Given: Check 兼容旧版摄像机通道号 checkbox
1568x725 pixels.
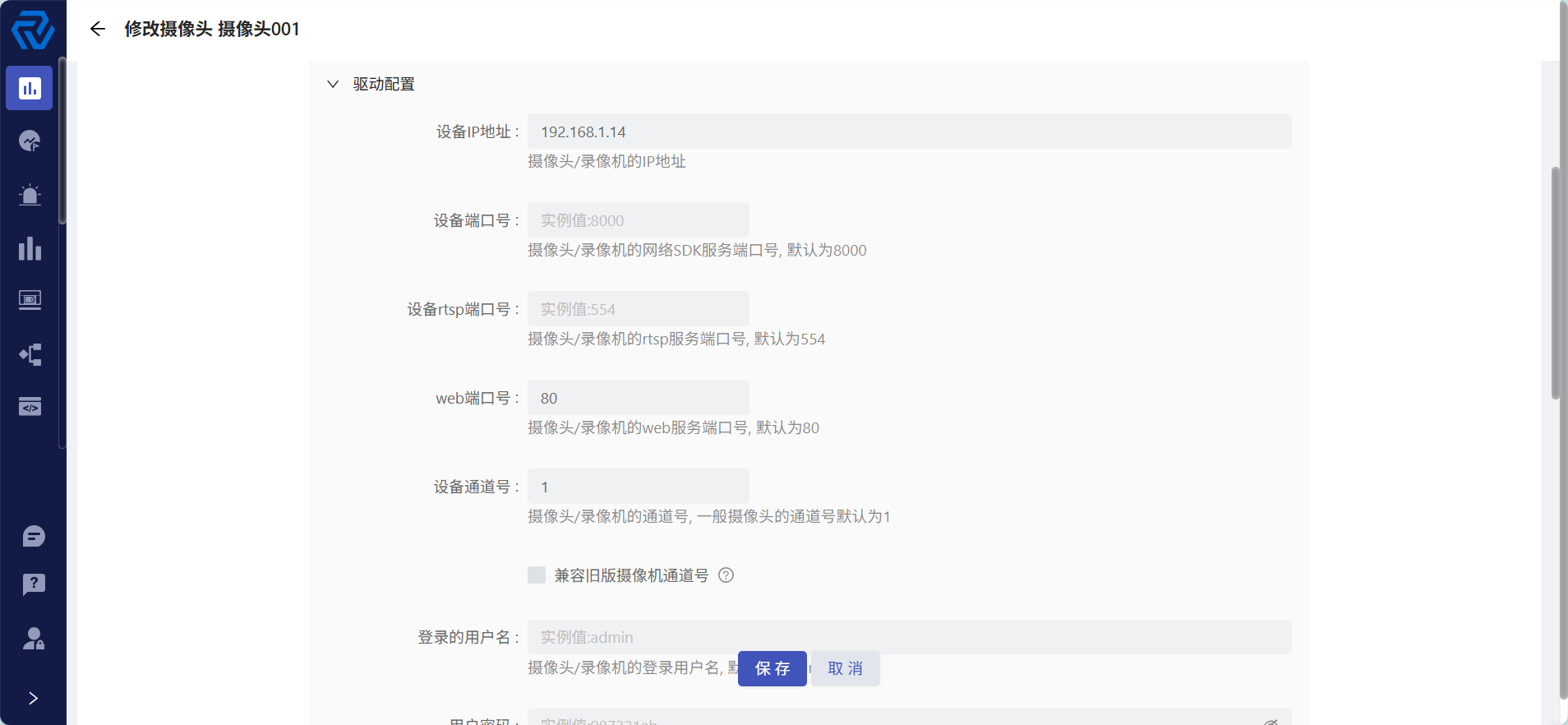Looking at the screenshot, I should 537,575.
